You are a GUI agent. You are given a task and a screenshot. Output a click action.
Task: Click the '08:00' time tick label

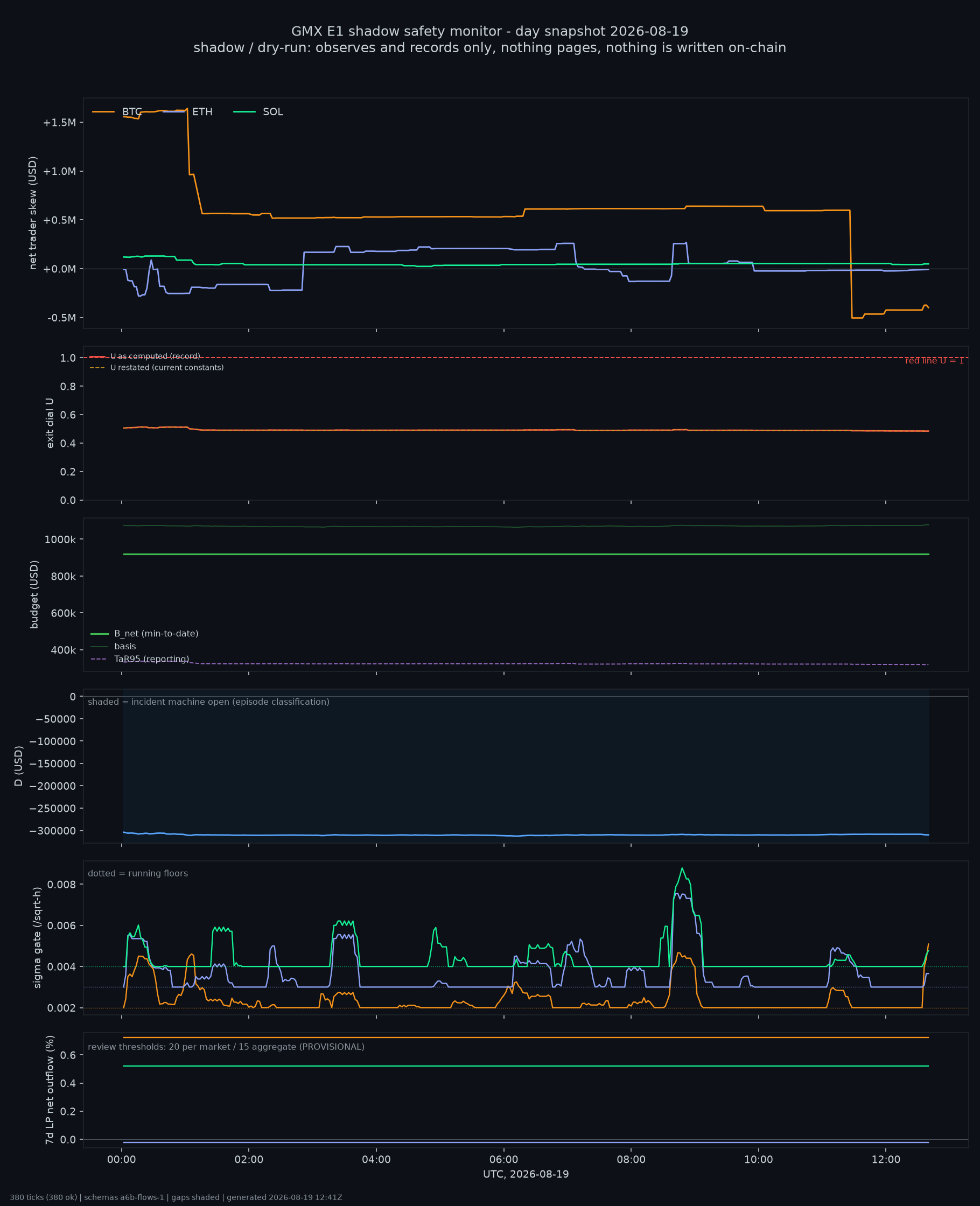coord(631,1160)
